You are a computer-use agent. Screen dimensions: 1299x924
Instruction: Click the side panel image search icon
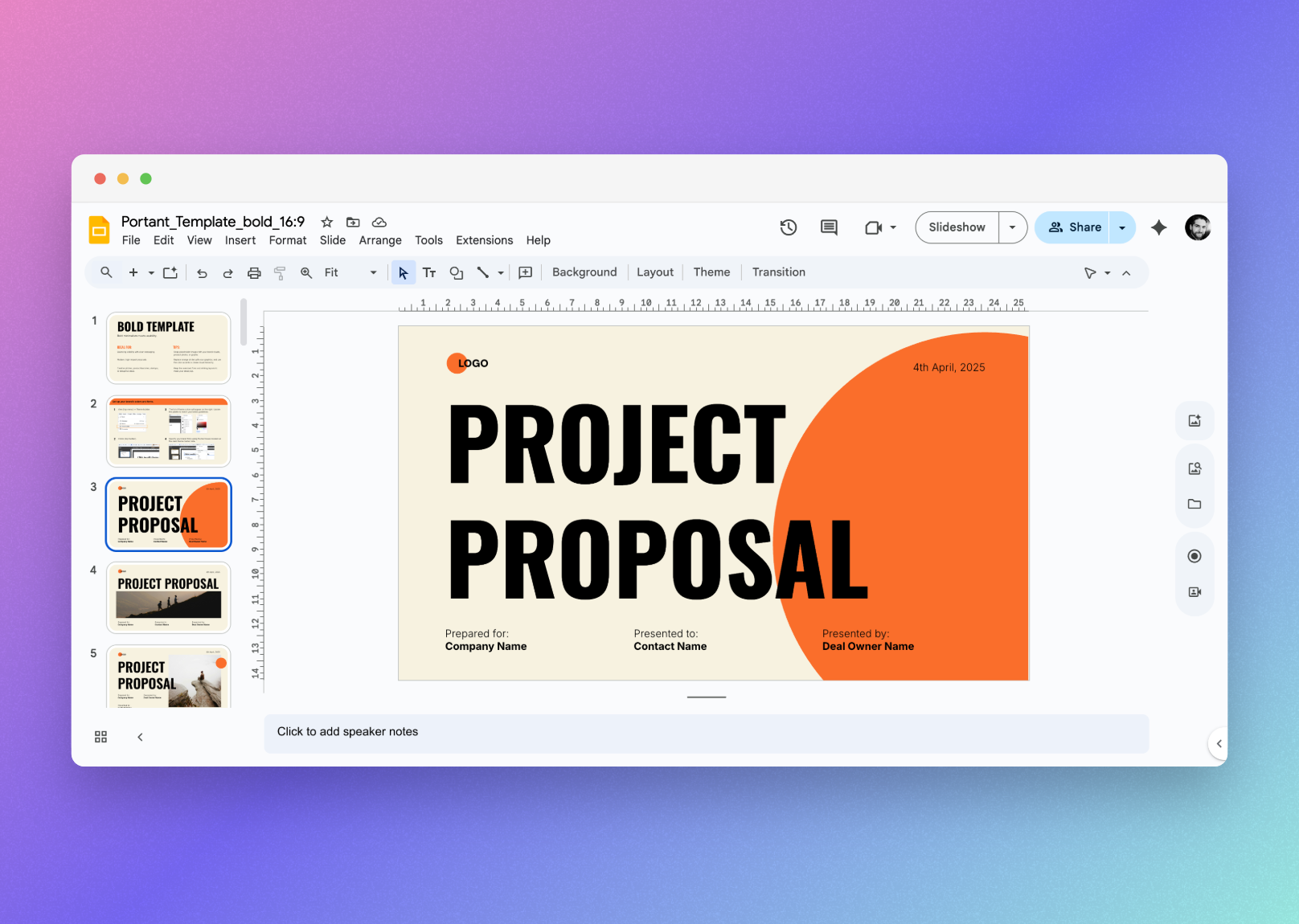tap(1195, 468)
